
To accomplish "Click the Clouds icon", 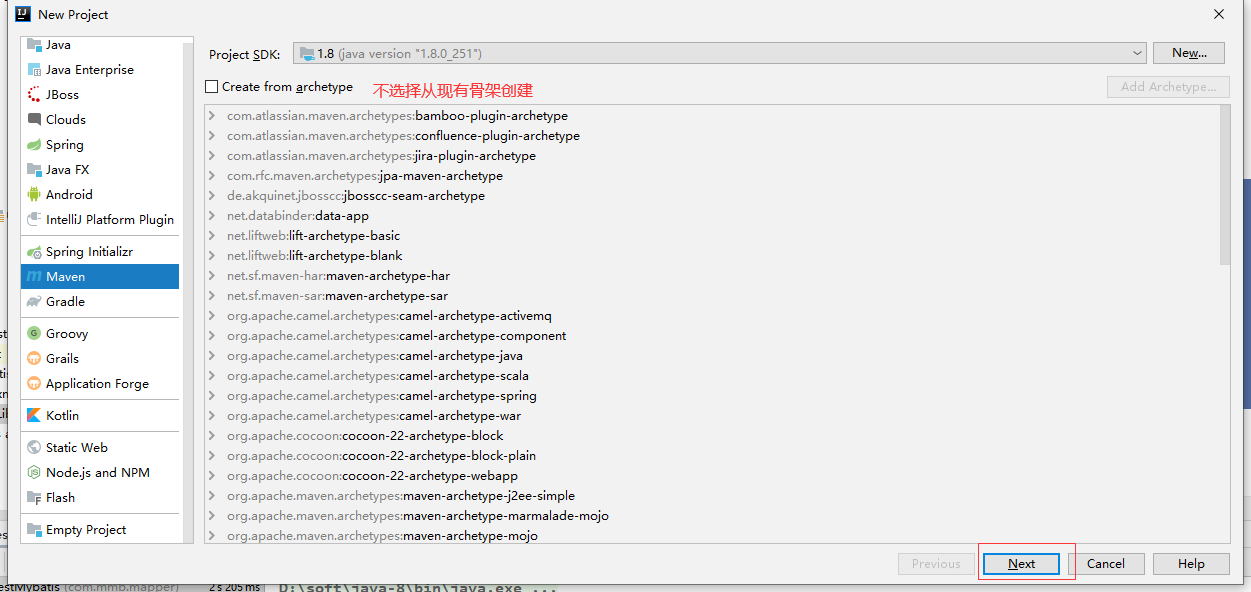I will [35, 120].
